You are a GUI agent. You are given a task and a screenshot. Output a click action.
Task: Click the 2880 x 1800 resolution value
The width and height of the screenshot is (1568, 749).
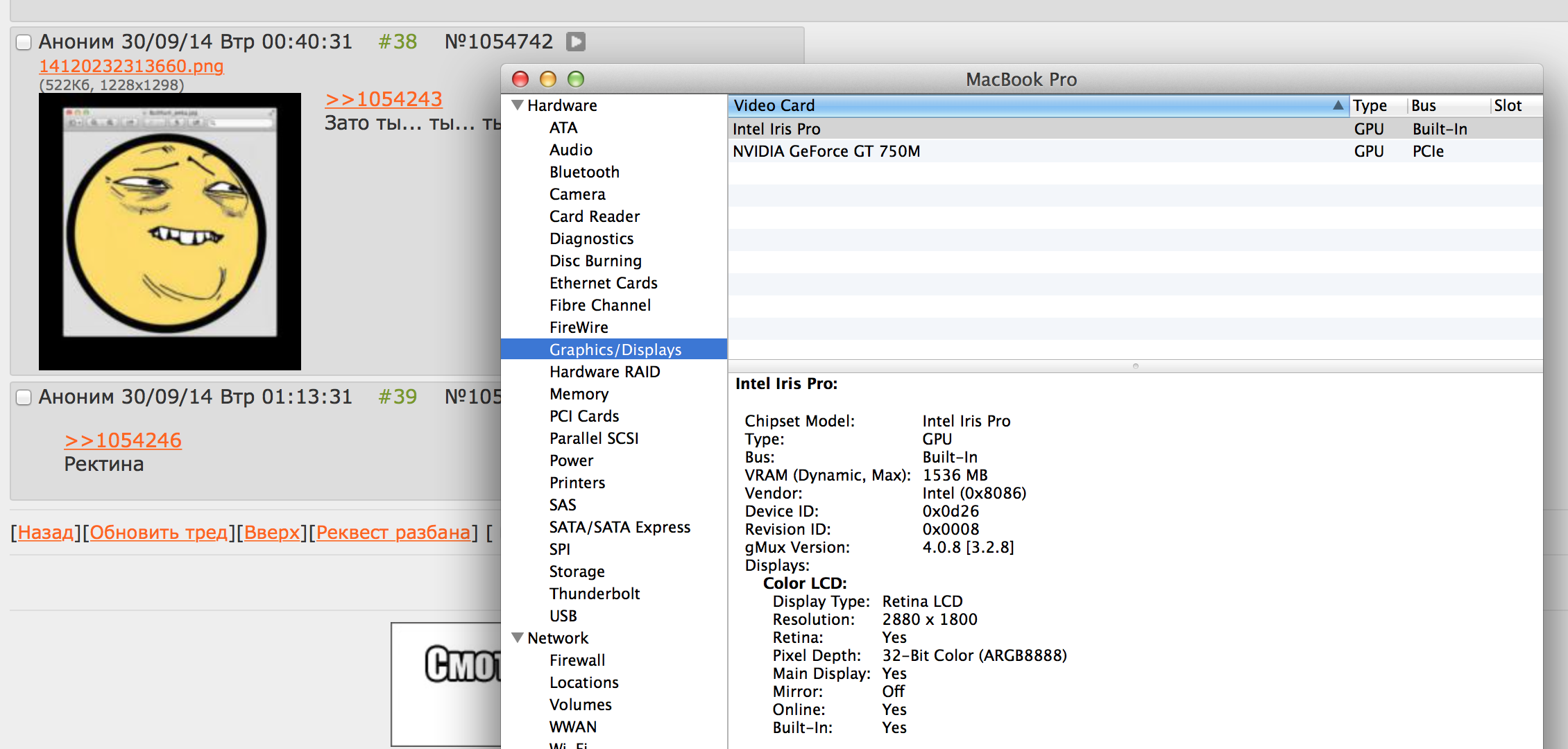(930, 619)
